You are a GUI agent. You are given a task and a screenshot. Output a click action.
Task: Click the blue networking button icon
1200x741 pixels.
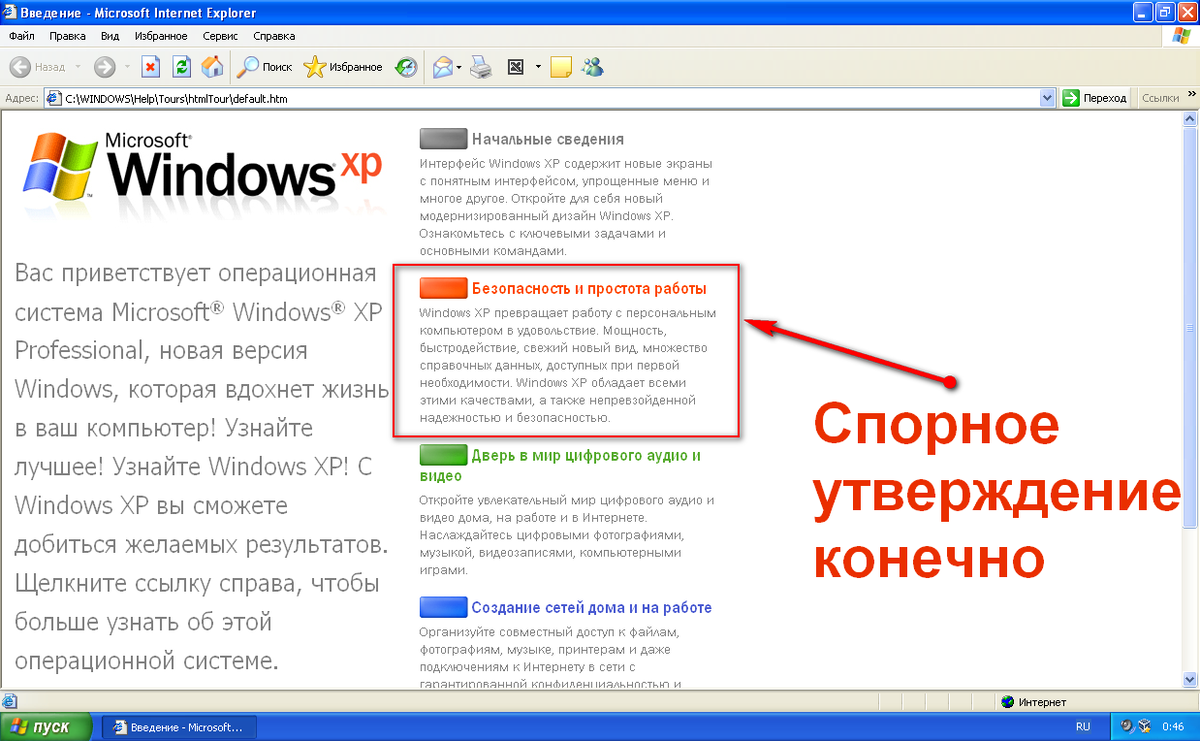[444, 607]
